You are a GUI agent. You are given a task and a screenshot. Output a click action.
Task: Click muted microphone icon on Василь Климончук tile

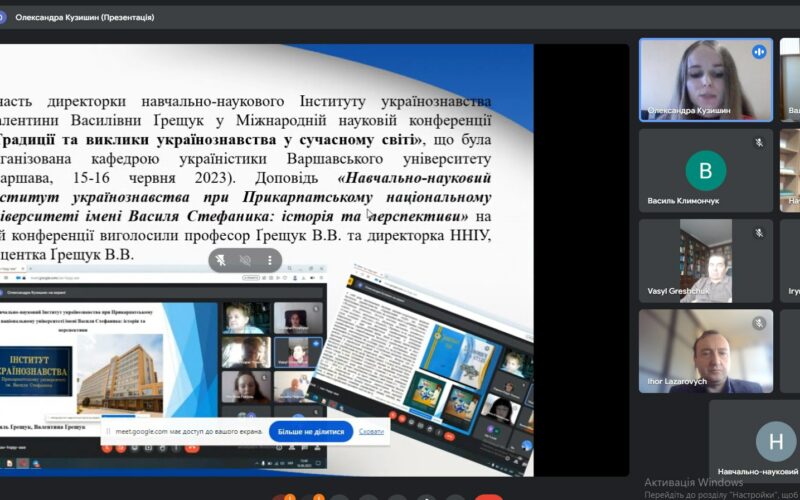[759, 143]
